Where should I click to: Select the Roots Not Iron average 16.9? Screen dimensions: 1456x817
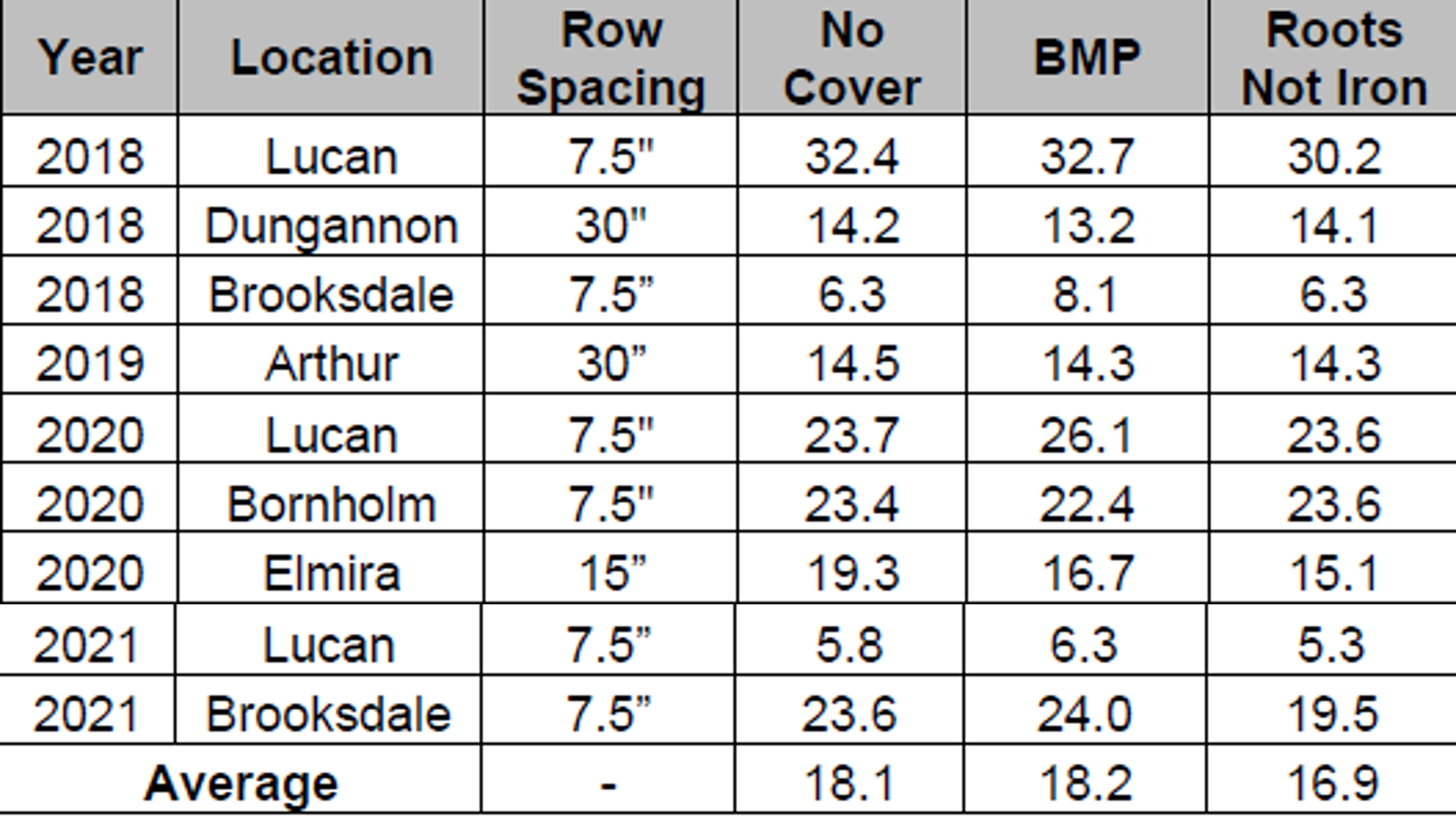tap(1332, 782)
